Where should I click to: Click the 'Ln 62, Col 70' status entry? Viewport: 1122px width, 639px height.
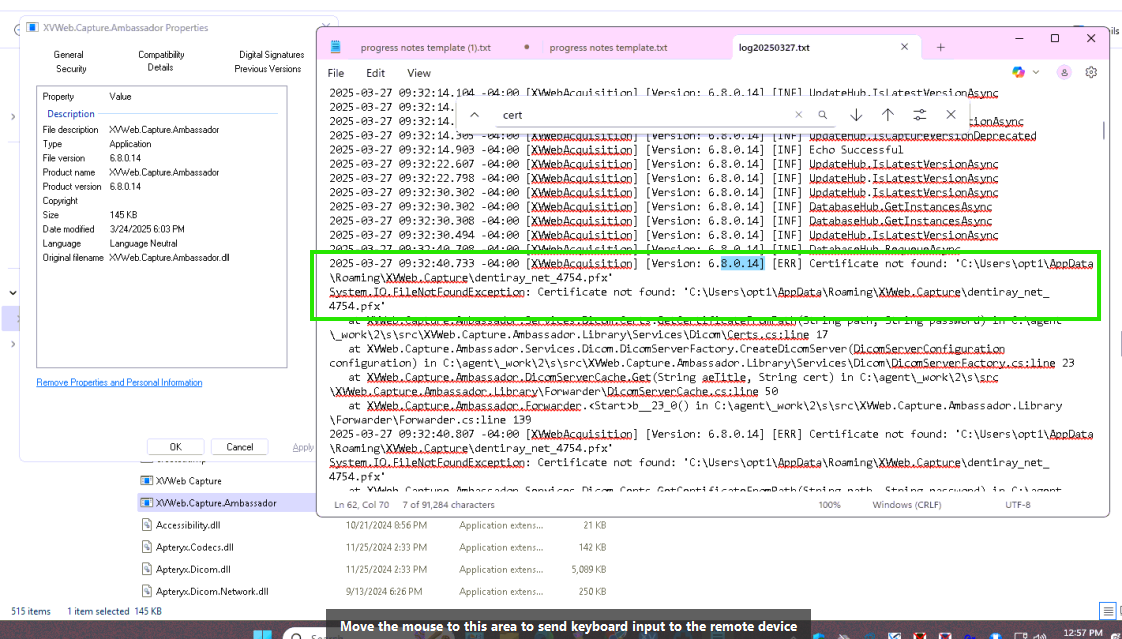(x=363, y=504)
